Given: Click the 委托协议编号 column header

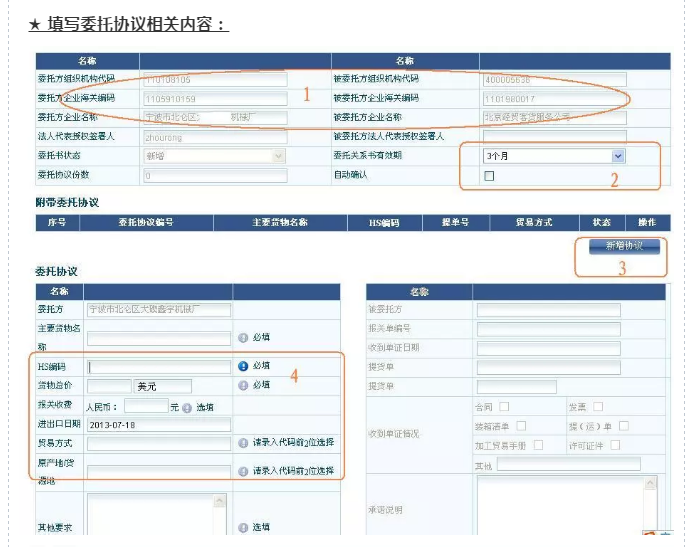Looking at the screenshot, I should [146, 223].
